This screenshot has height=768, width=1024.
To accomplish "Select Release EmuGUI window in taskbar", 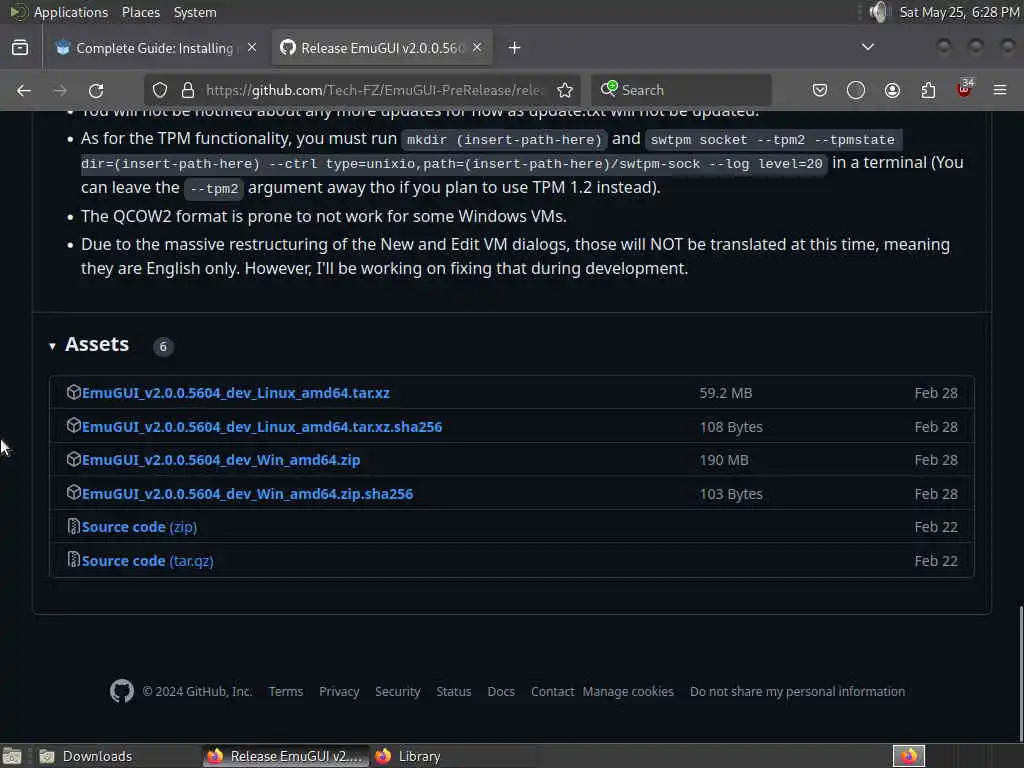I will click(x=286, y=756).
